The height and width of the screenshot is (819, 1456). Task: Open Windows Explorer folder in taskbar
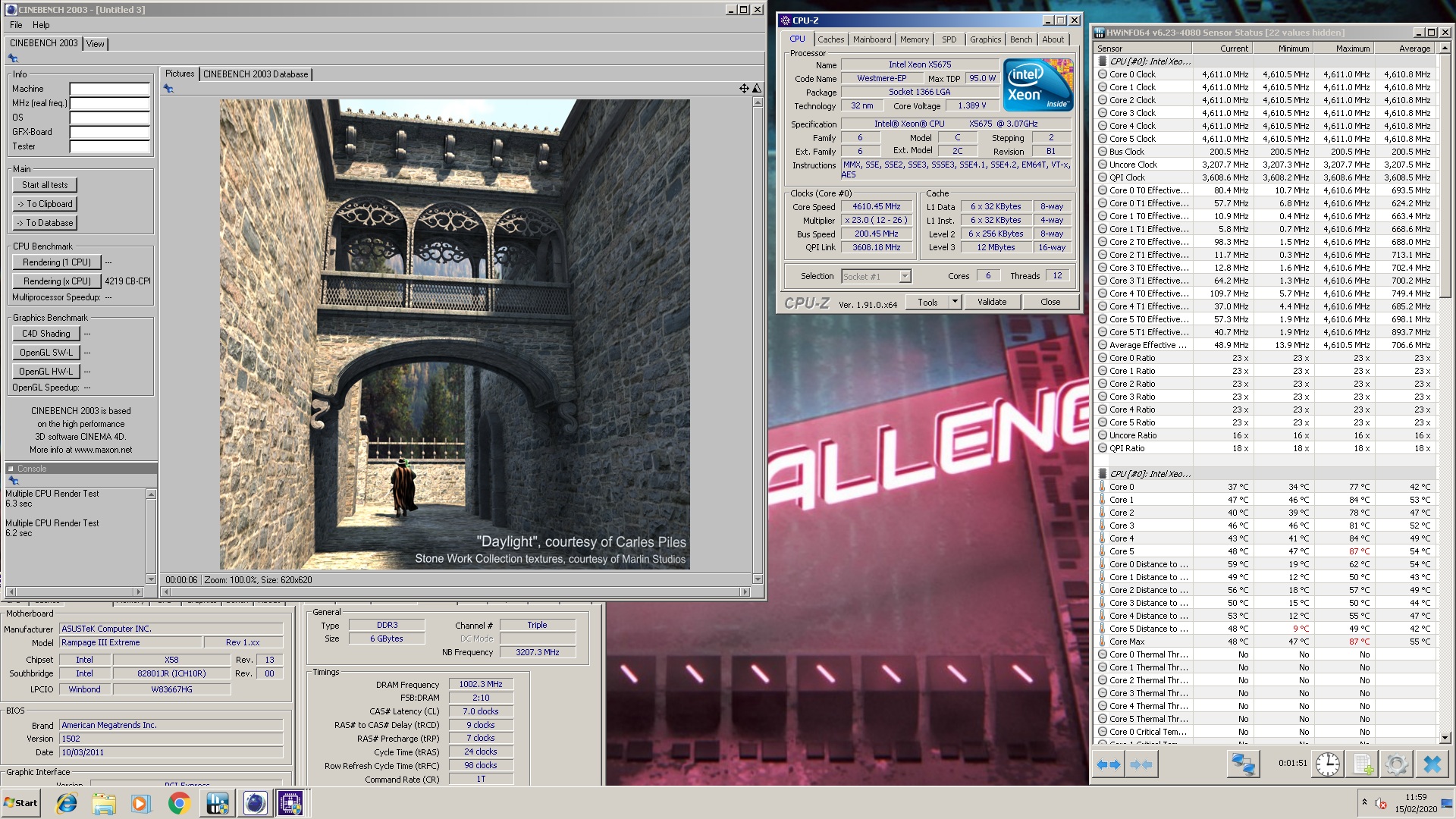coord(104,803)
